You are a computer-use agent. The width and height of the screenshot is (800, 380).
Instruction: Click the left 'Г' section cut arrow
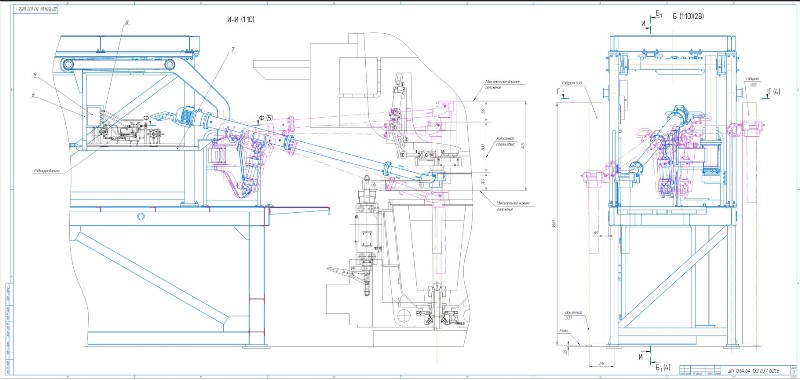(x=559, y=91)
